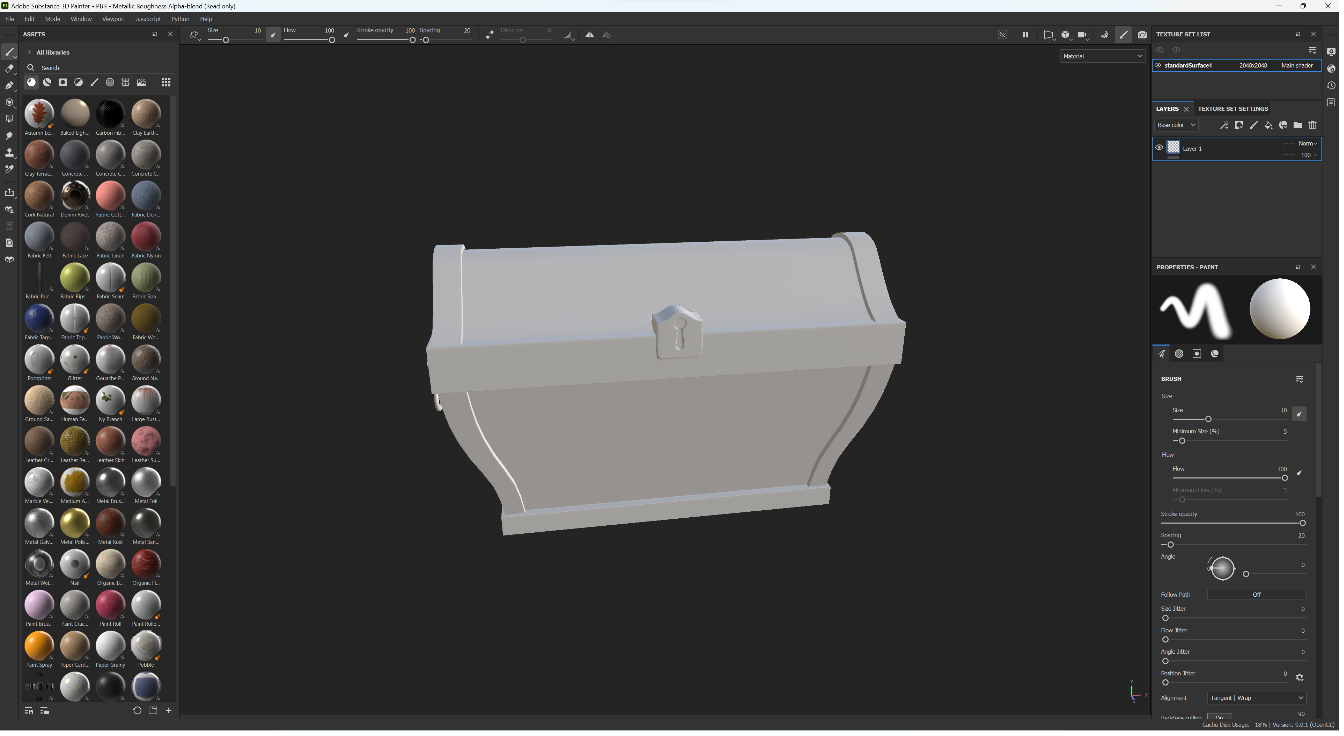Open Layer 1 opacity 100 dropdown
Viewport: 1344px width, 736px height.
[1307, 155]
